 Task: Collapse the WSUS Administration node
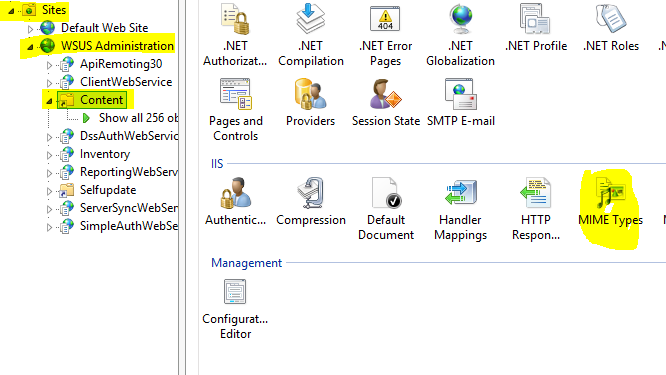[x=30, y=47]
